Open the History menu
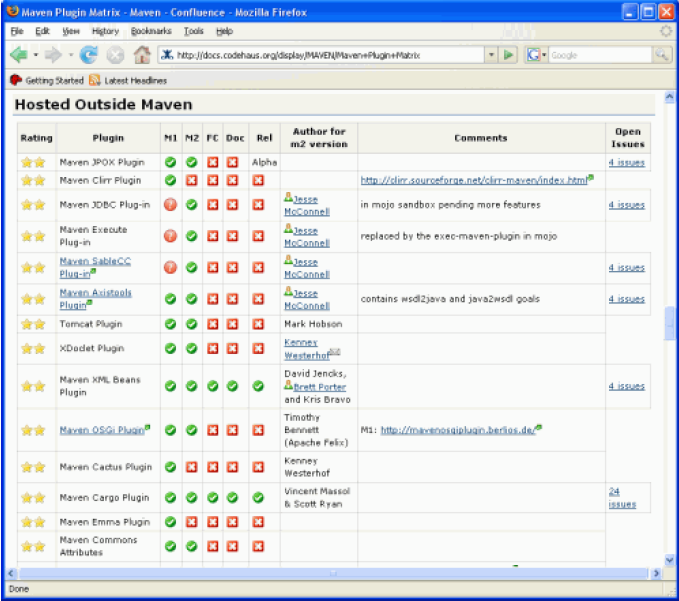Viewport: 679px width, 601px height. (105, 31)
